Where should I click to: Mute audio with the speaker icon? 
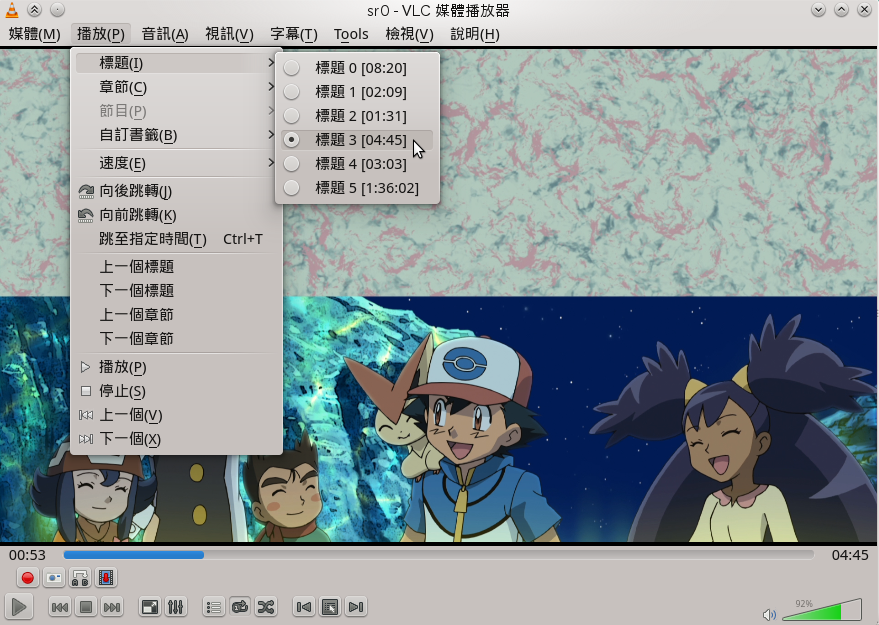(x=770, y=614)
